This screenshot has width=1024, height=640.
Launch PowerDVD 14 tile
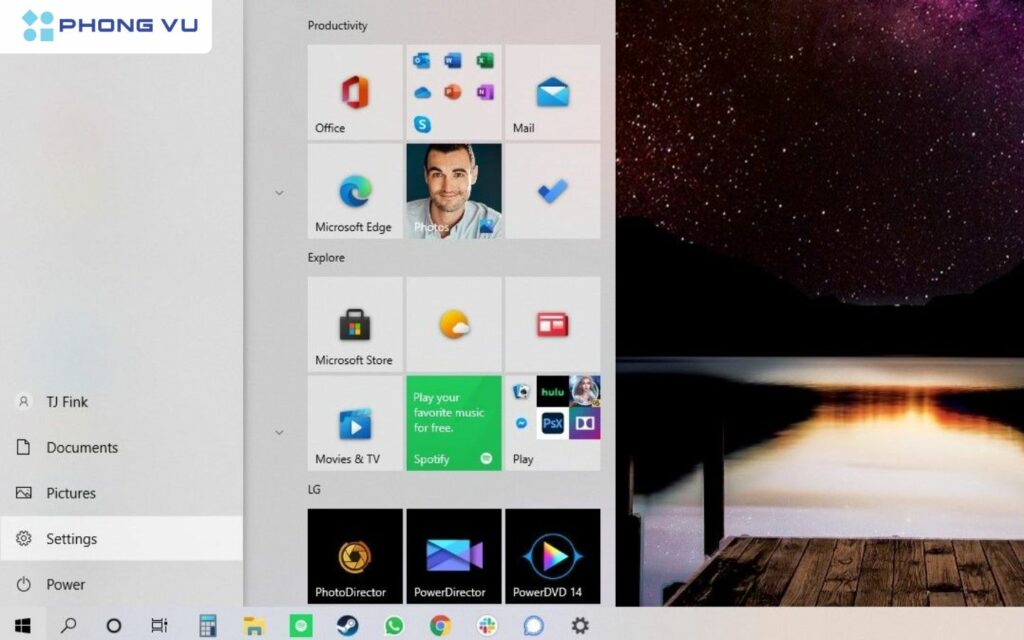click(552, 556)
